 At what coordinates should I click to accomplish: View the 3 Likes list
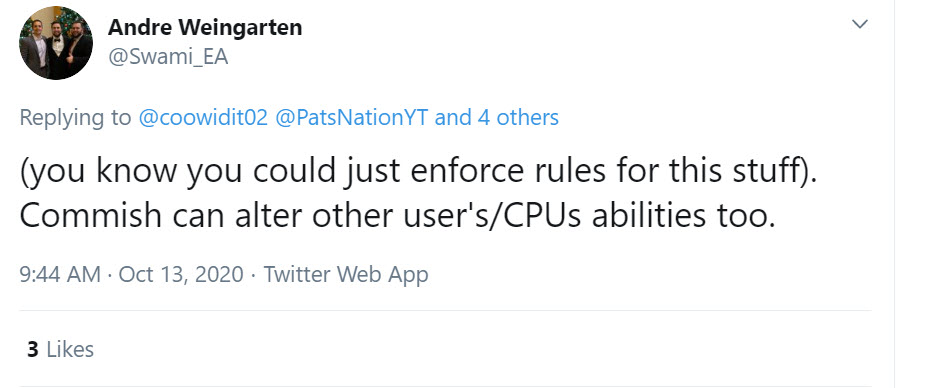pos(60,349)
